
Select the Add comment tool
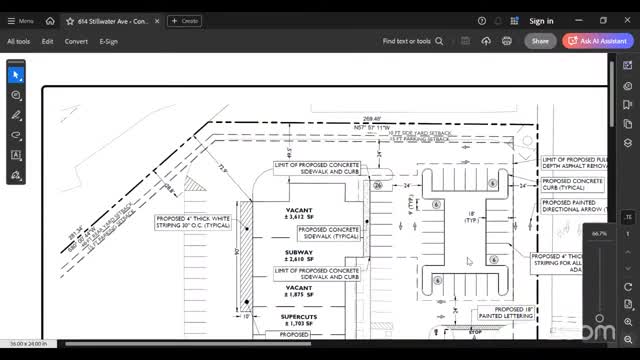click(x=16, y=95)
